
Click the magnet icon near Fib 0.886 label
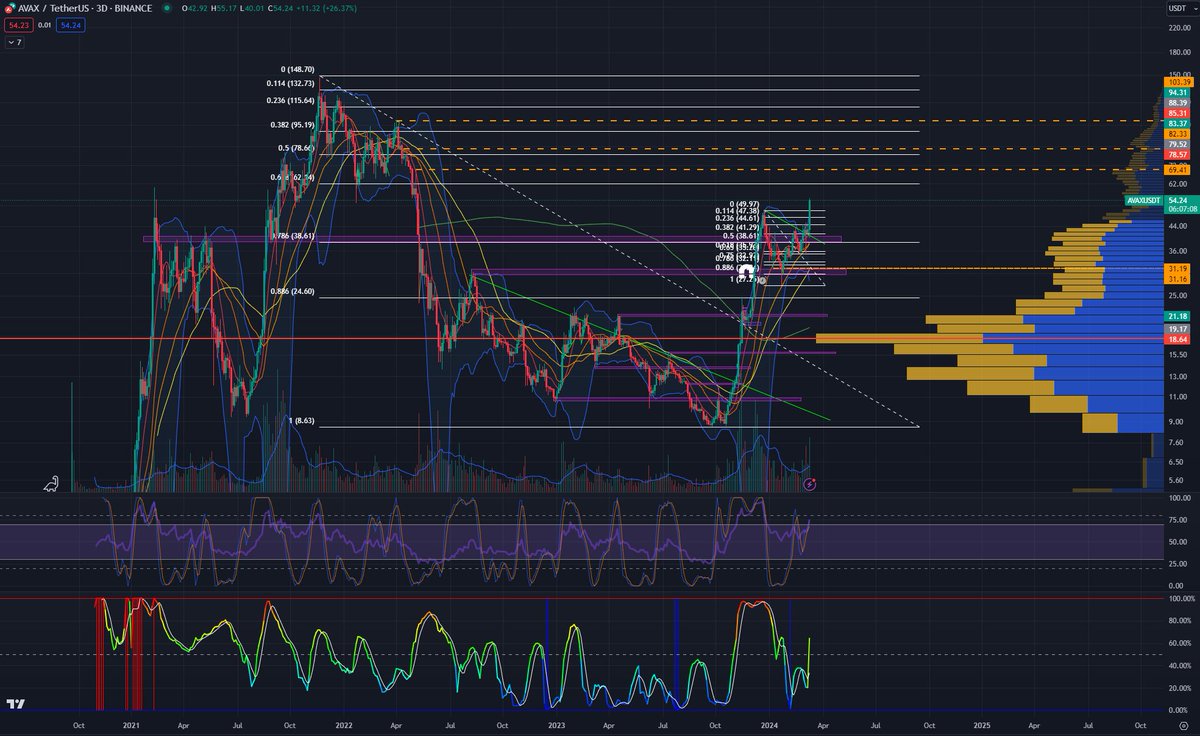[x=746, y=270]
